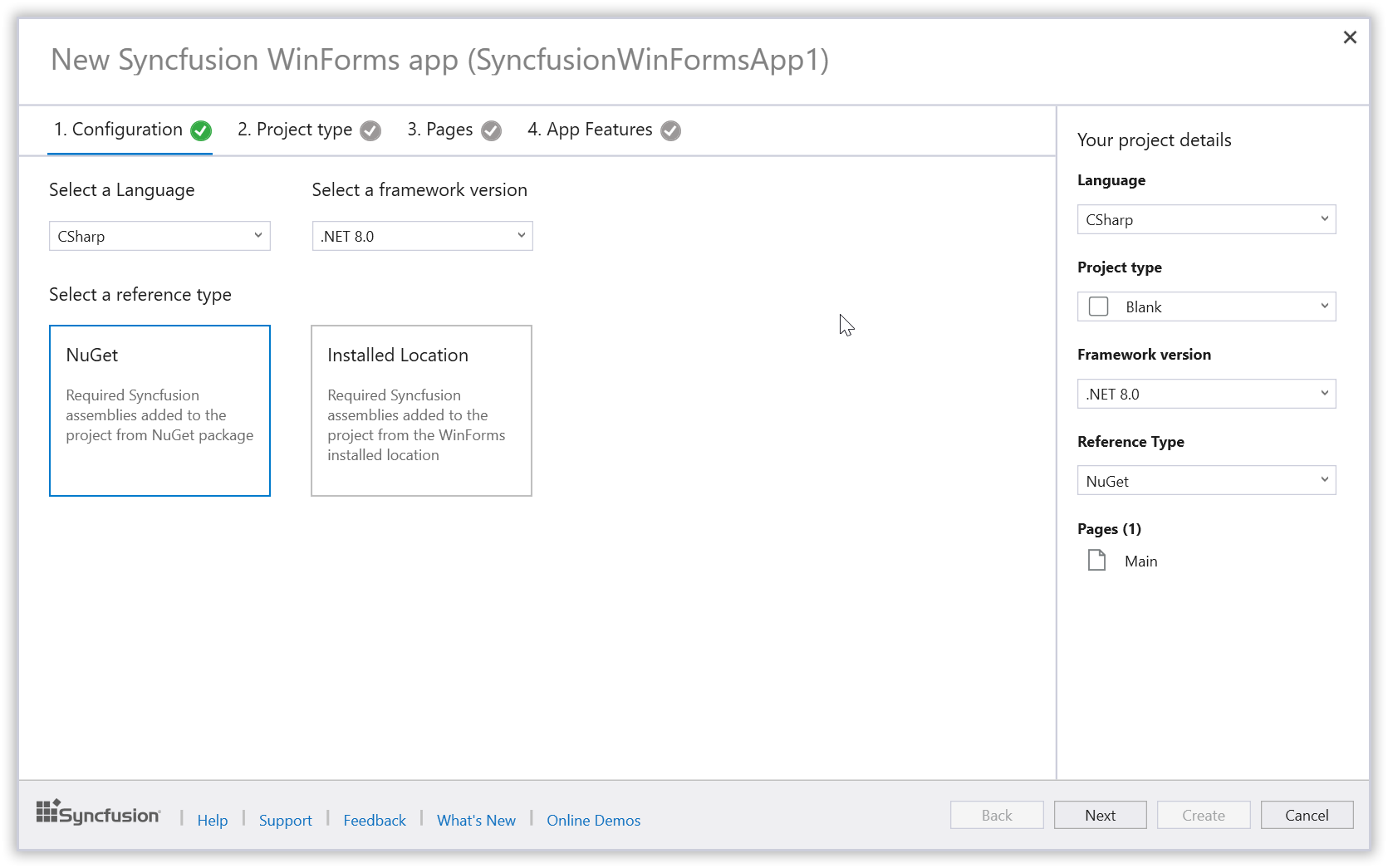Click the Pages (1) heading
Screen dimensions: 1388x868
pos(1110,529)
